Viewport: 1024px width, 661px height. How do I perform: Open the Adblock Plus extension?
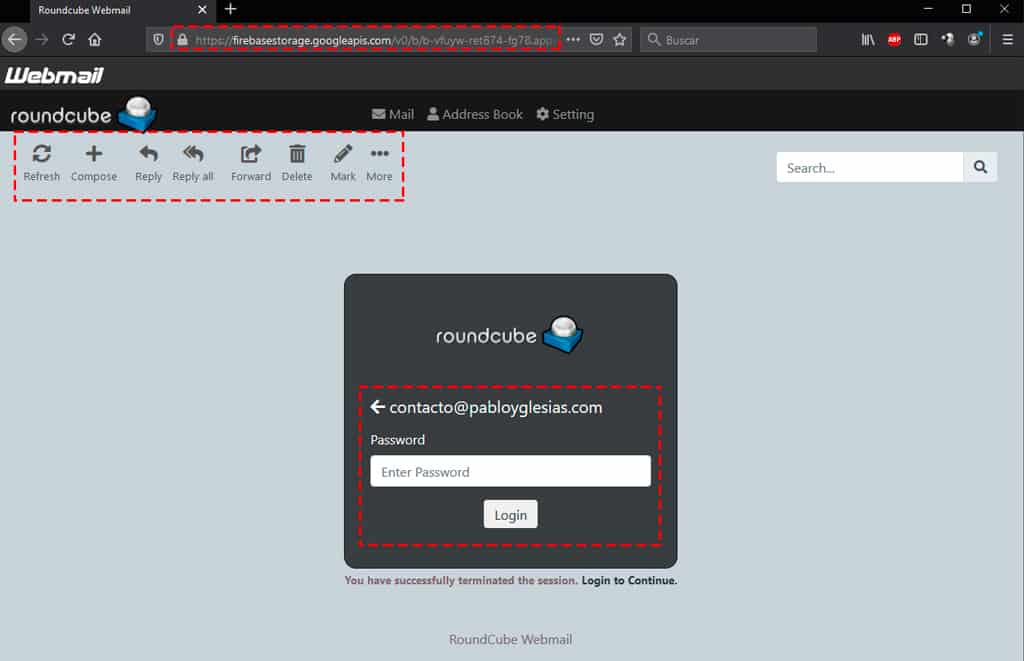(x=894, y=40)
